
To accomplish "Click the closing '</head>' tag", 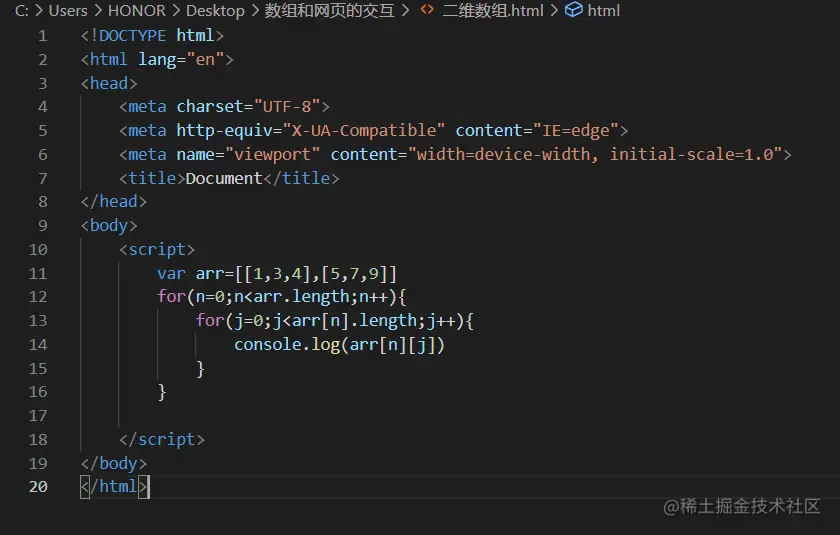I will 114,201.
